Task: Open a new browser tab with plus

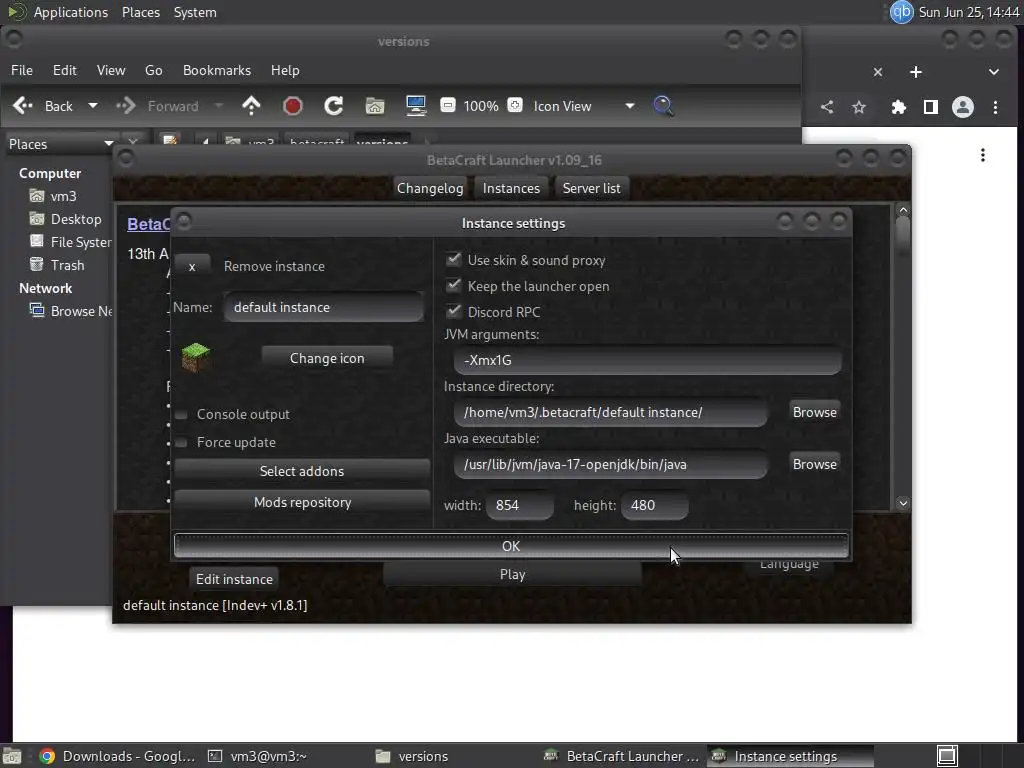Action: tap(916, 72)
